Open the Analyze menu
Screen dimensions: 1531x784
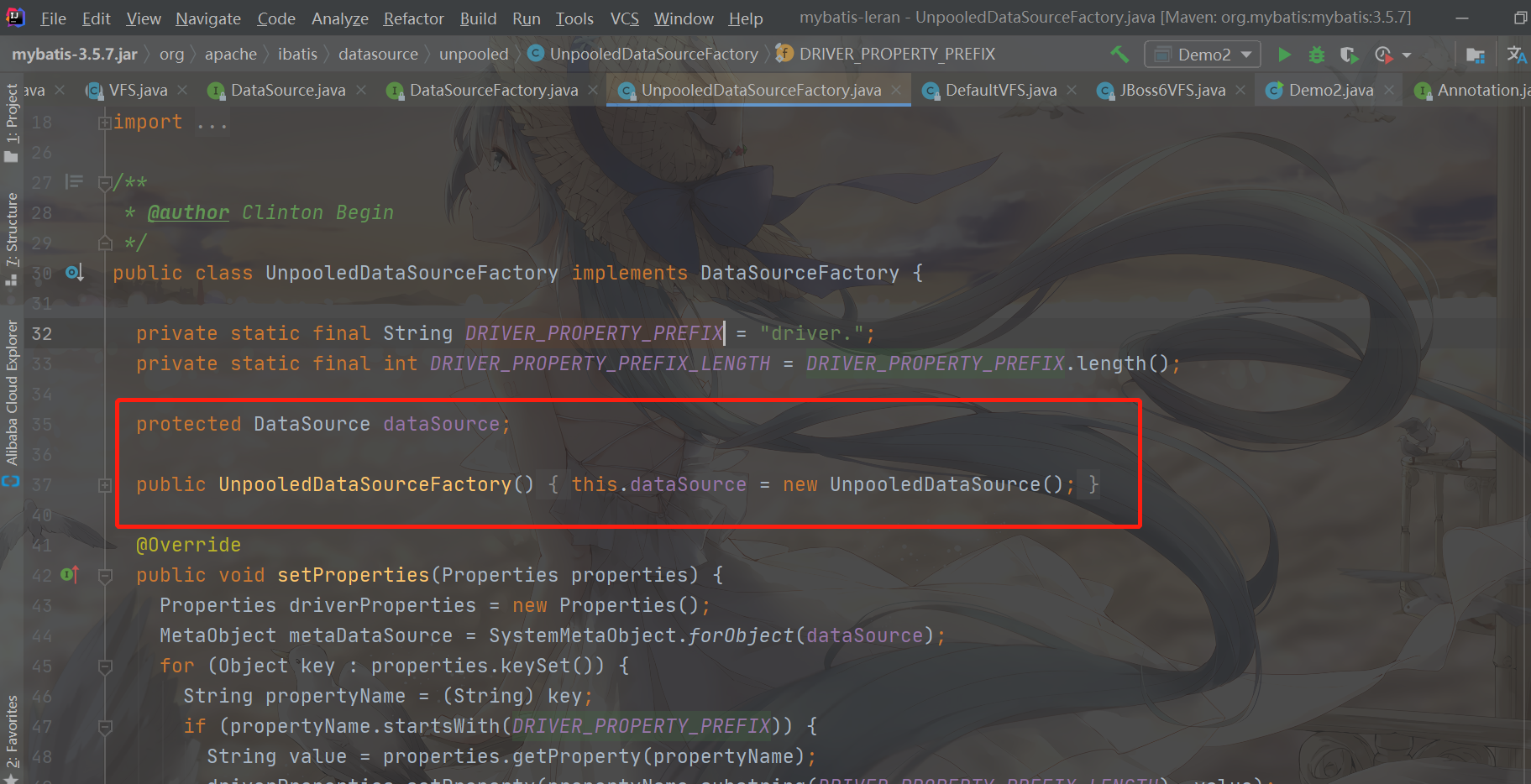[x=340, y=18]
